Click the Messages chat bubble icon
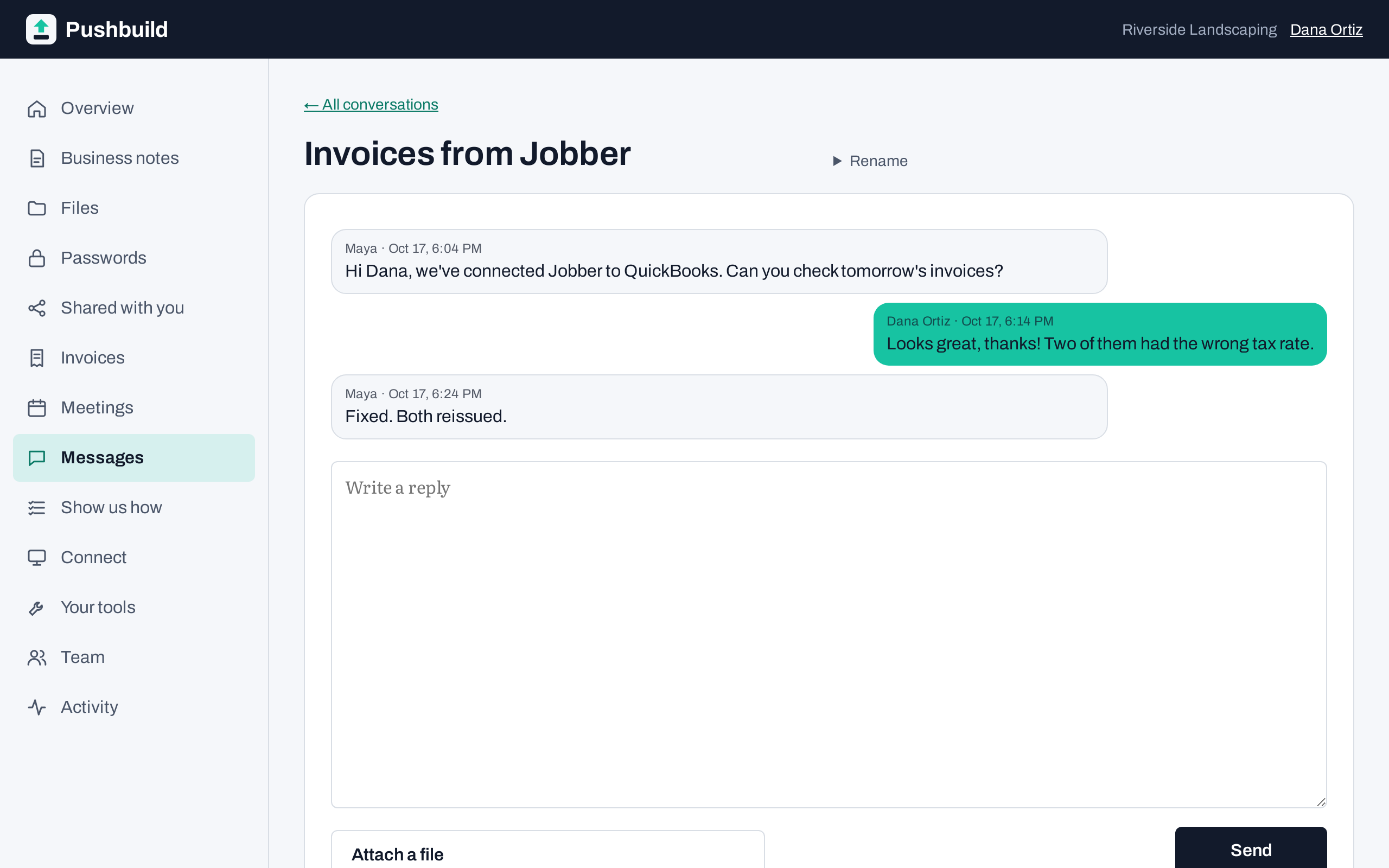1389x868 pixels. (x=37, y=458)
